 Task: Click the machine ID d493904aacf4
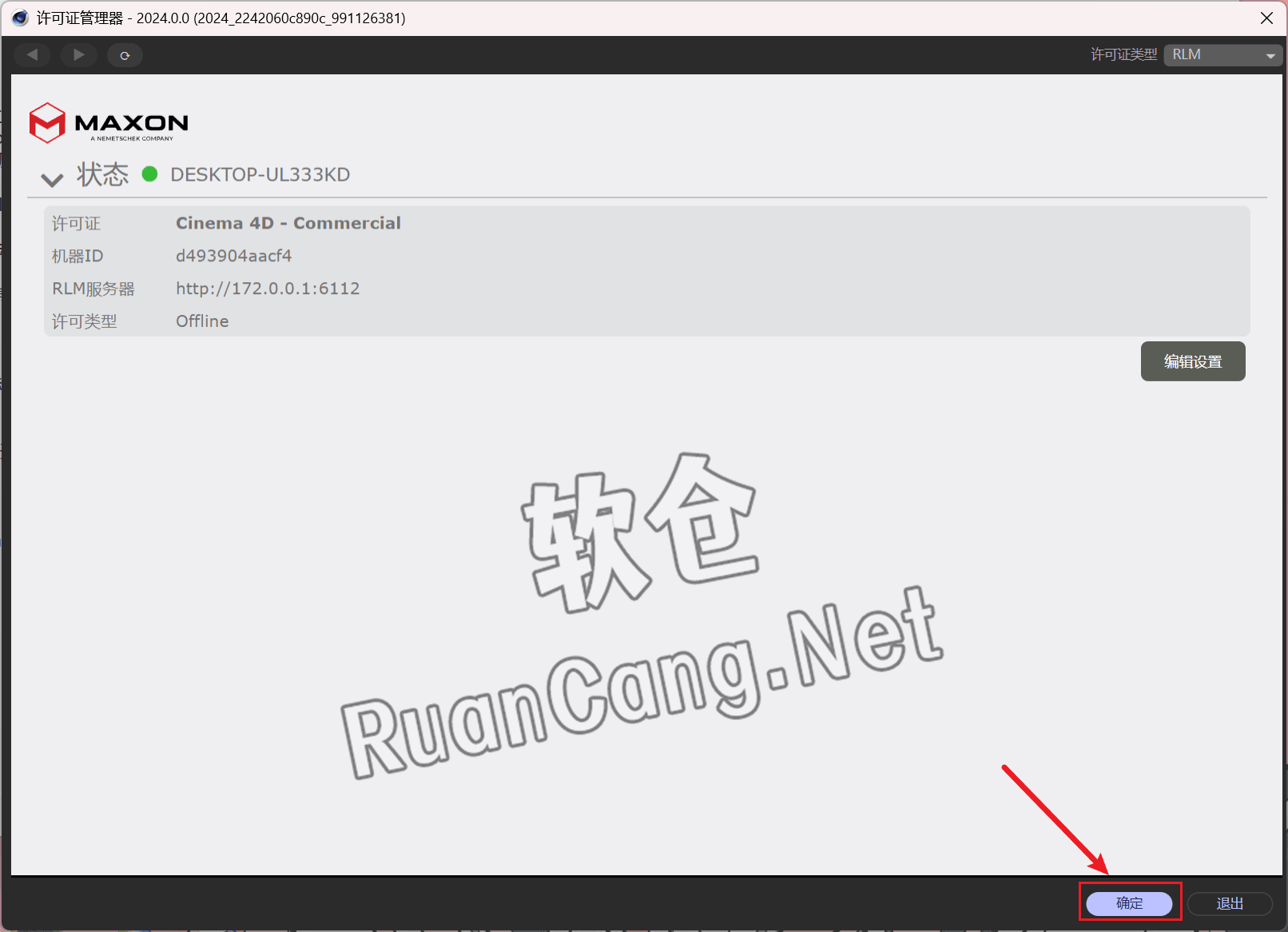click(233, 256)
